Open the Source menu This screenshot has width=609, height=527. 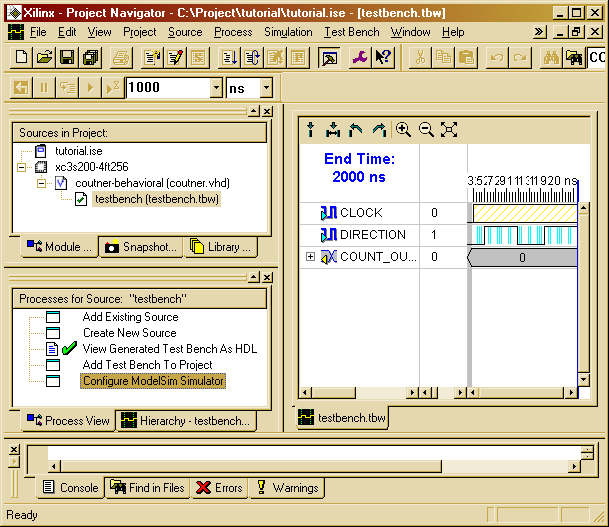[185, 32]
